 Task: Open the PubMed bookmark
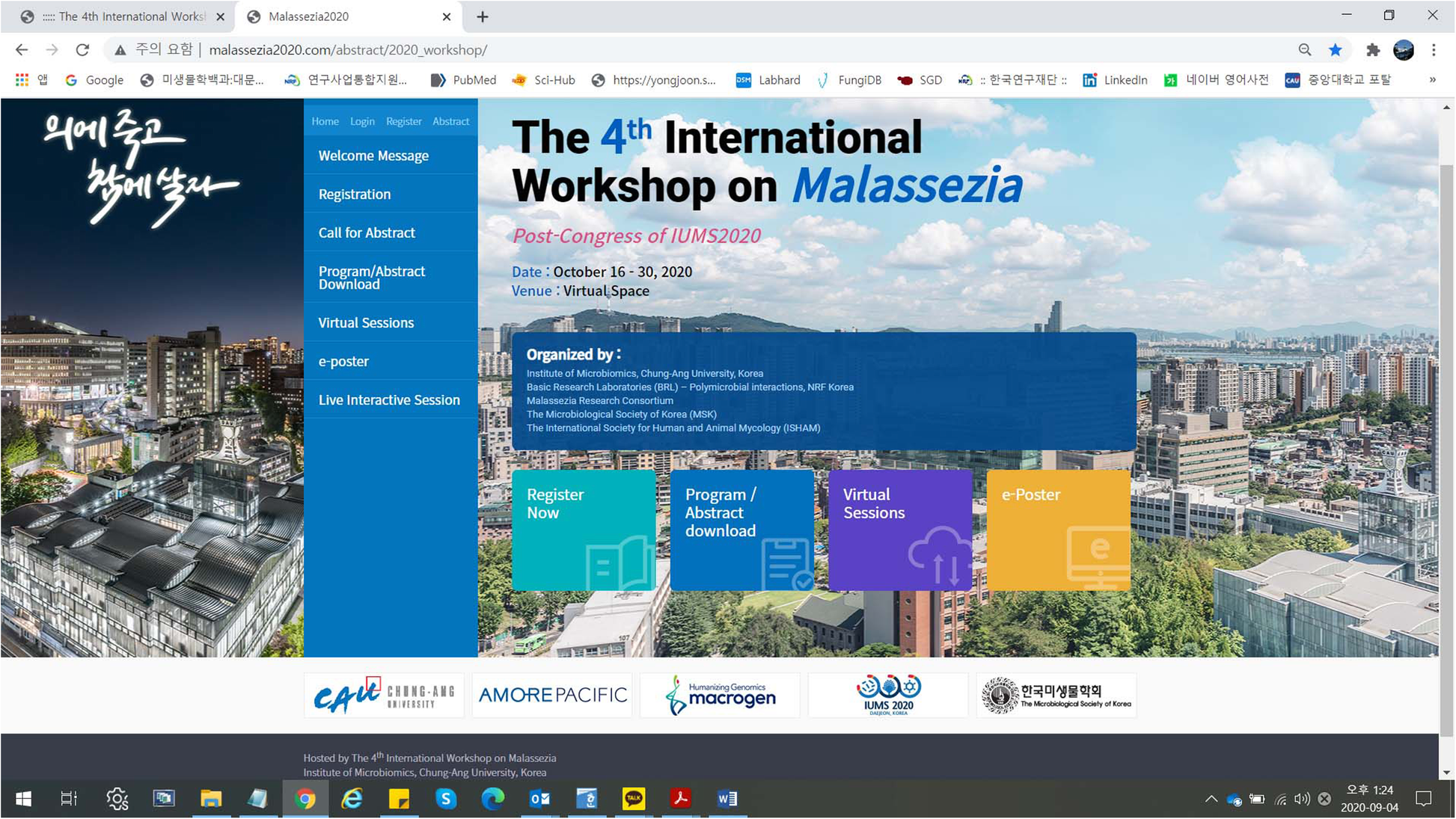coord(463,80)
